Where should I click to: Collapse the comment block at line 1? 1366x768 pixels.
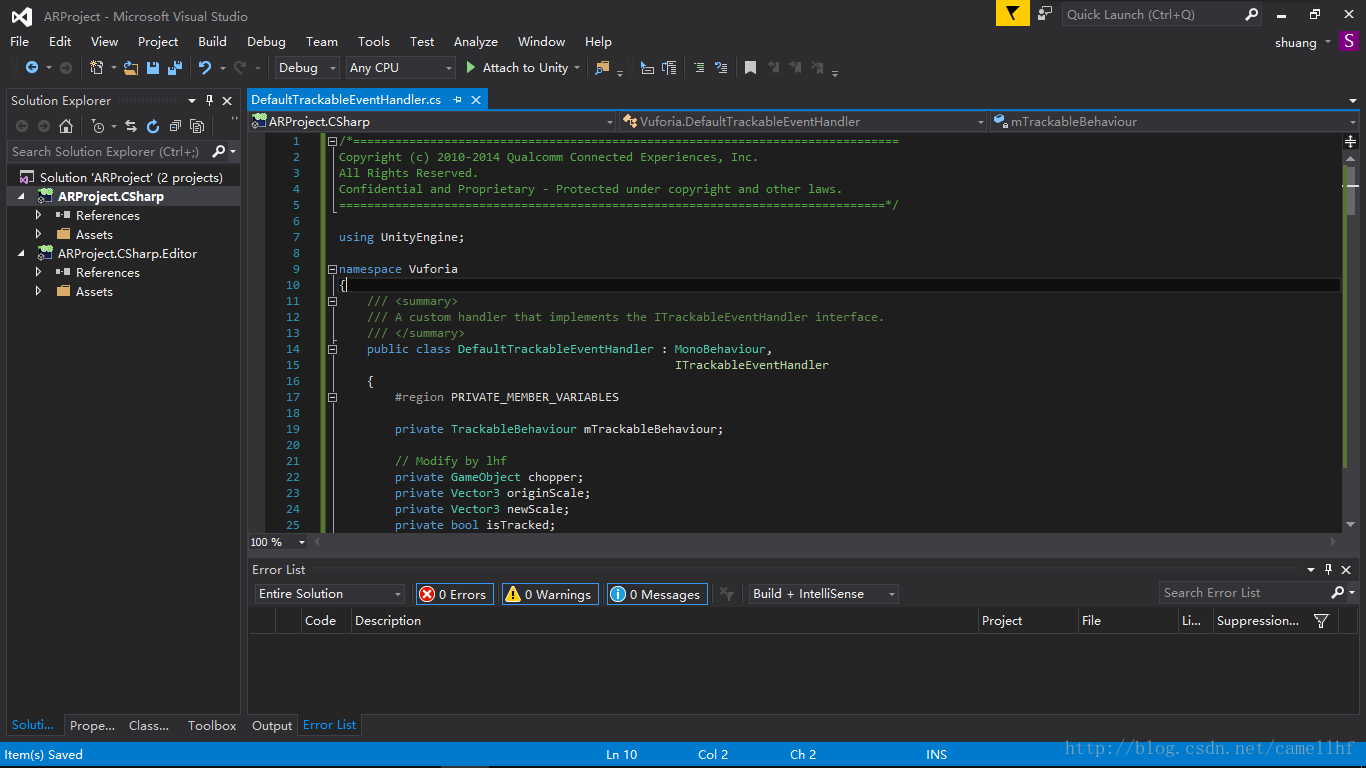(x=333, y=141)
